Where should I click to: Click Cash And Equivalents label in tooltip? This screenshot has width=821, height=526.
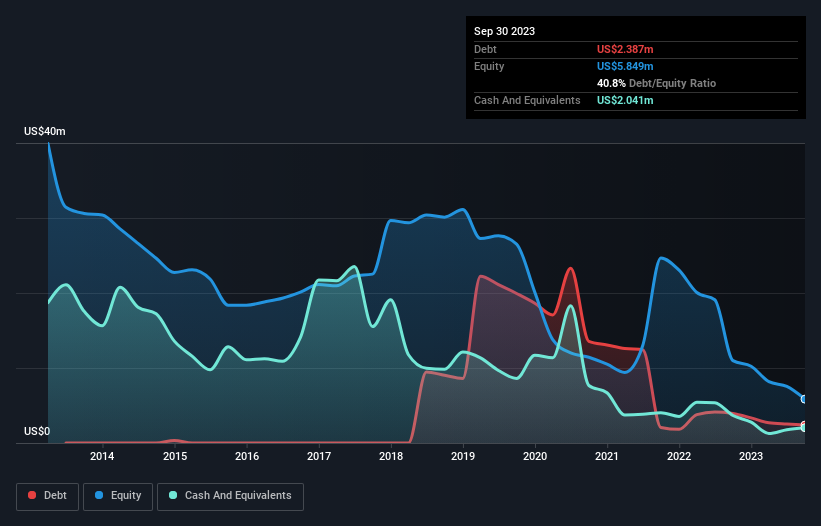[527, 100]
